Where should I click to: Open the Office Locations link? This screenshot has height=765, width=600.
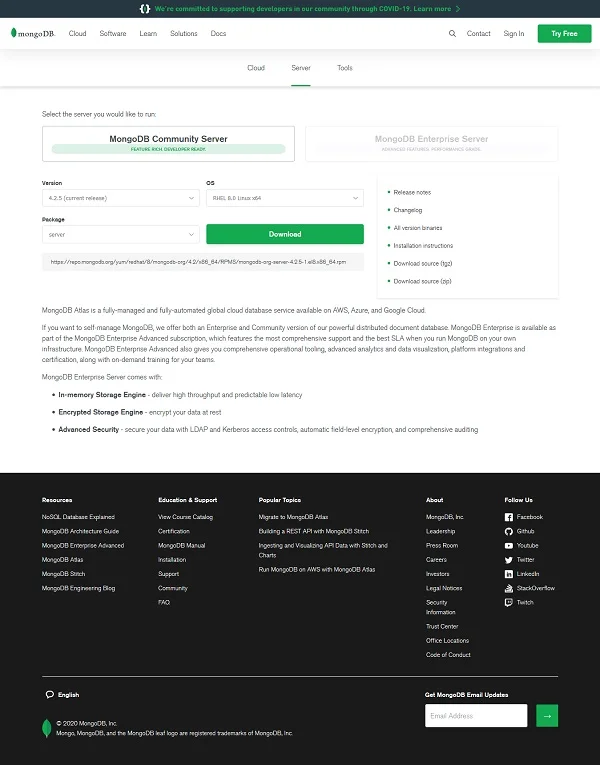(x=447, y=641)
